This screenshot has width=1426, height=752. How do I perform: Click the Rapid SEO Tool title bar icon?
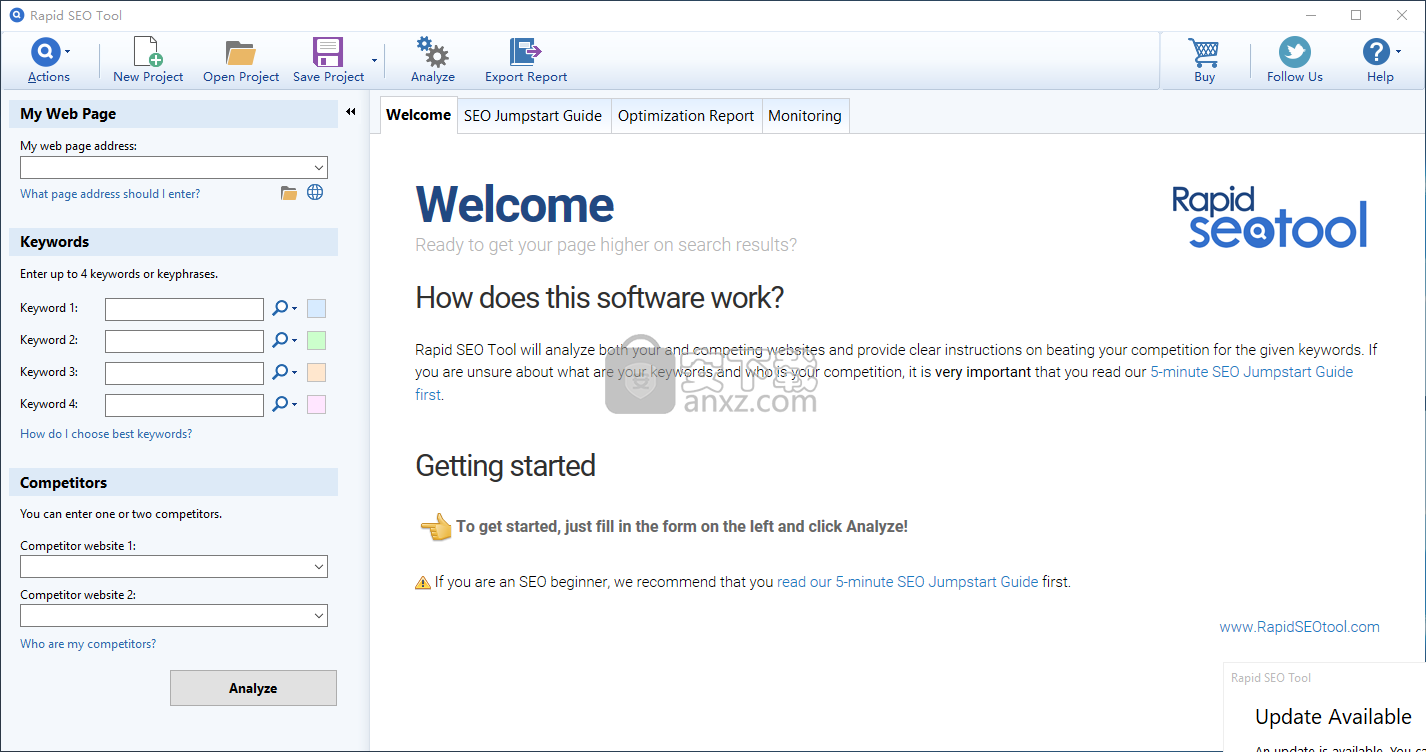[16, 15]
